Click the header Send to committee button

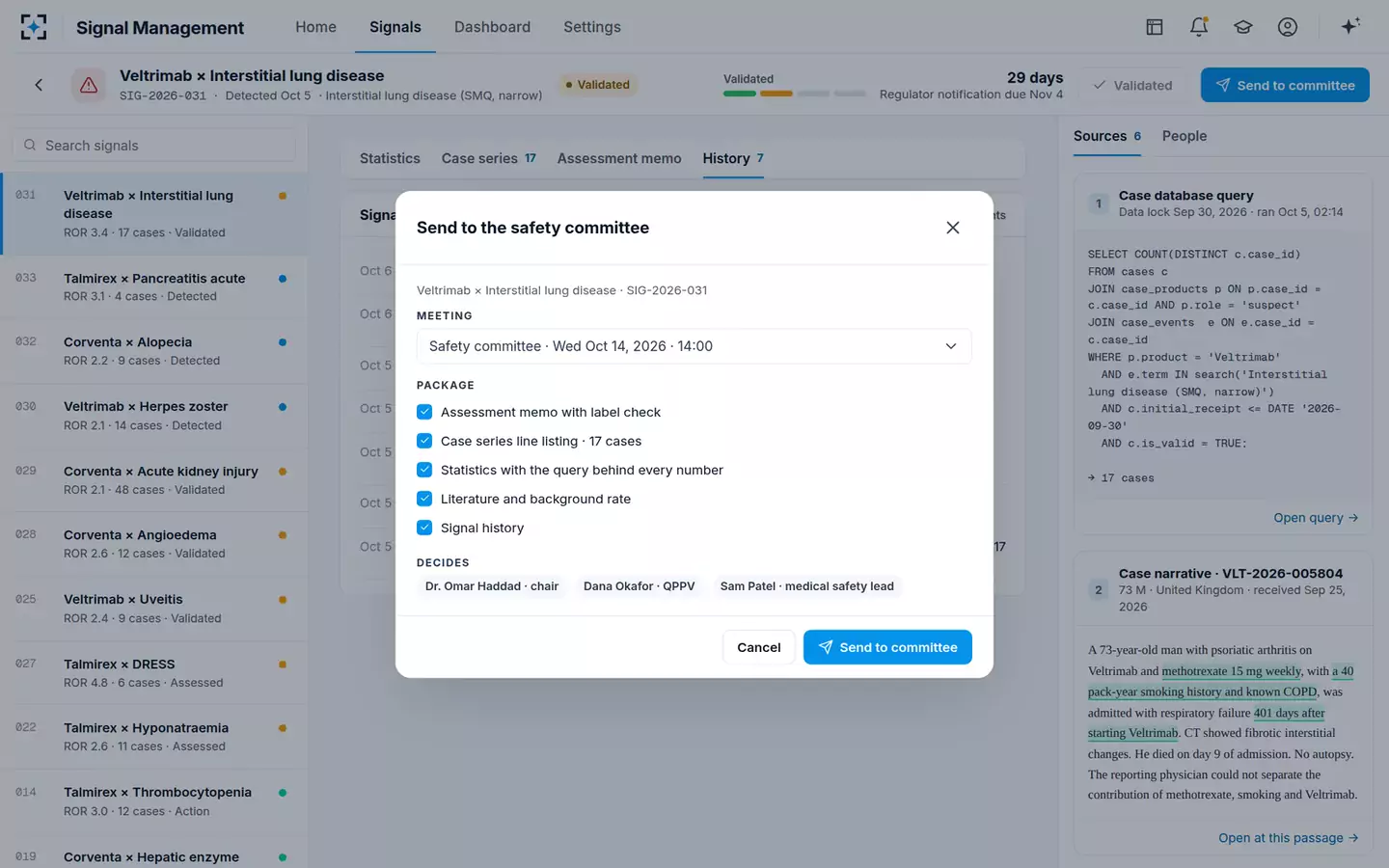pyautogui.click(x=1285, y=85)
